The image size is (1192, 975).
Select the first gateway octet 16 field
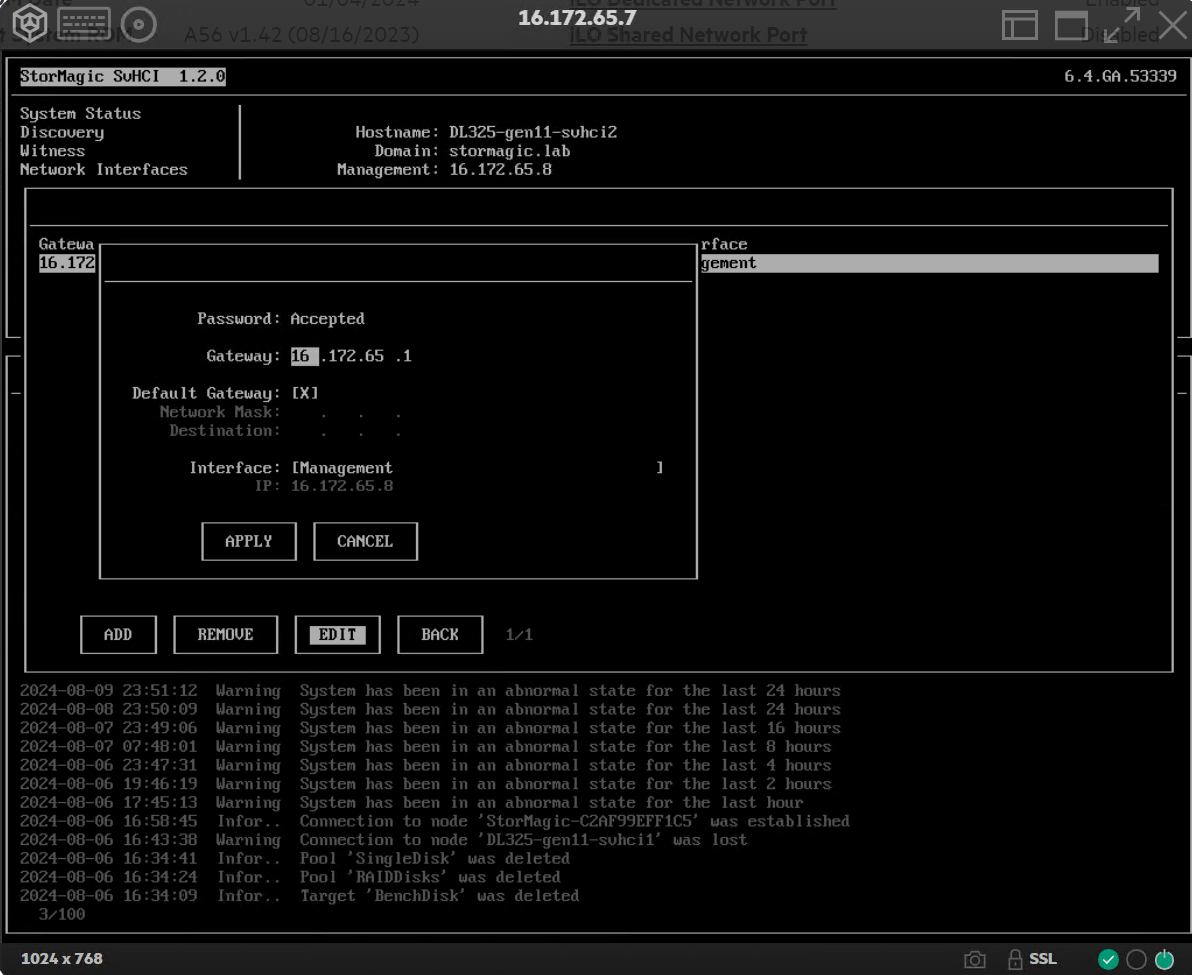(x=304, y=356)
